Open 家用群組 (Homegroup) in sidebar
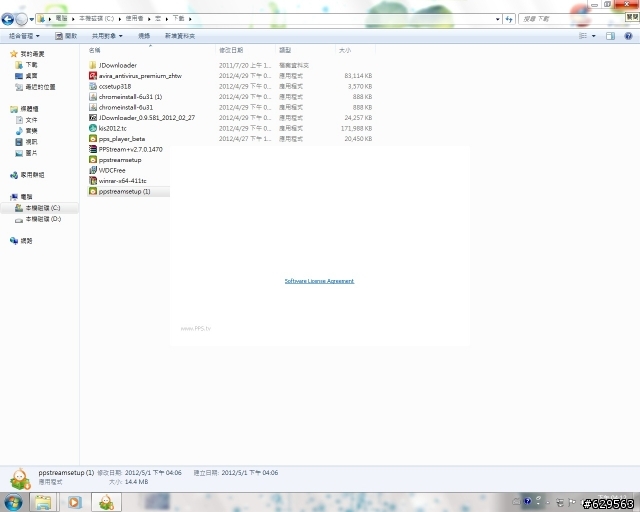 32,175
